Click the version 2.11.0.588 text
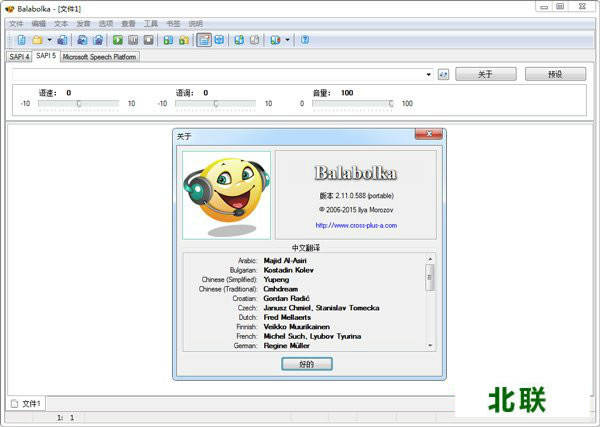This screenshot has height=427, width=600. click(357, 196)
